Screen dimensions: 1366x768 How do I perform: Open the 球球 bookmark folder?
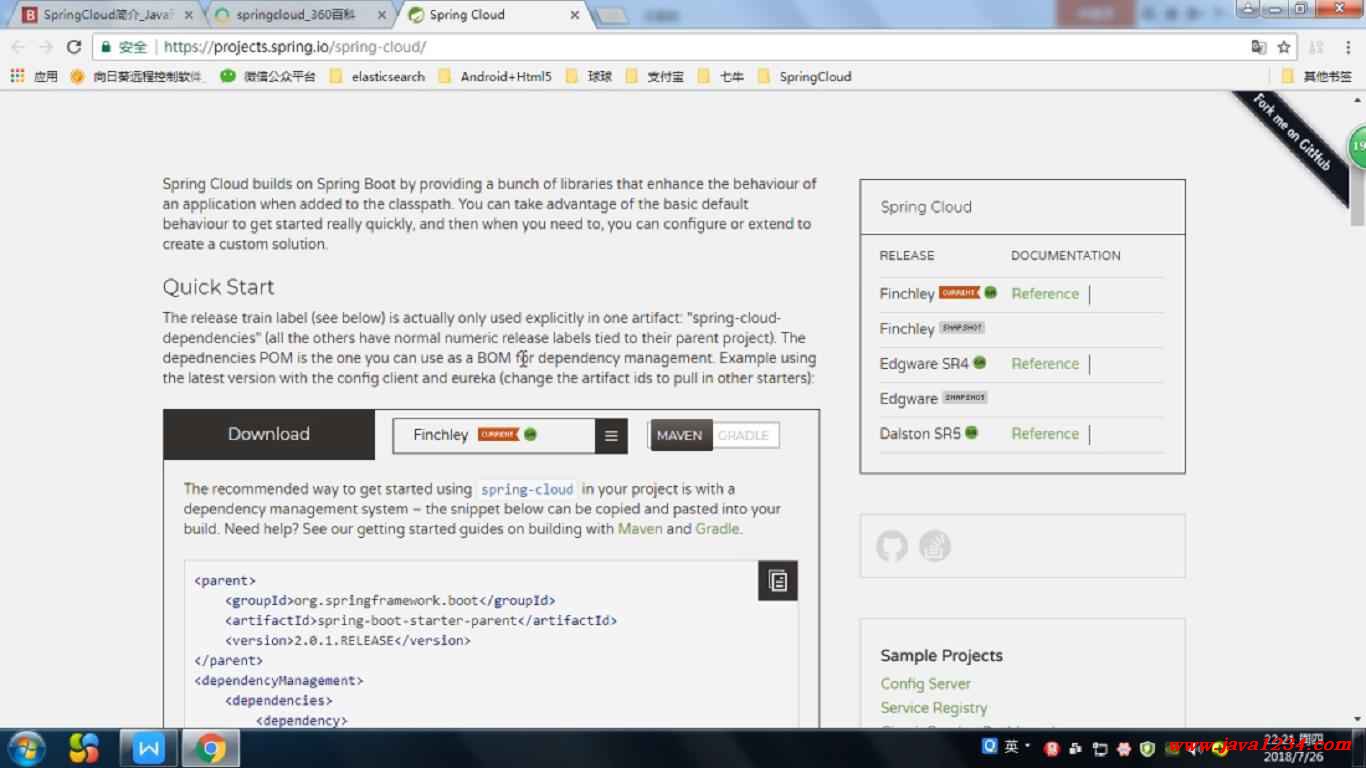pos(589,76)
